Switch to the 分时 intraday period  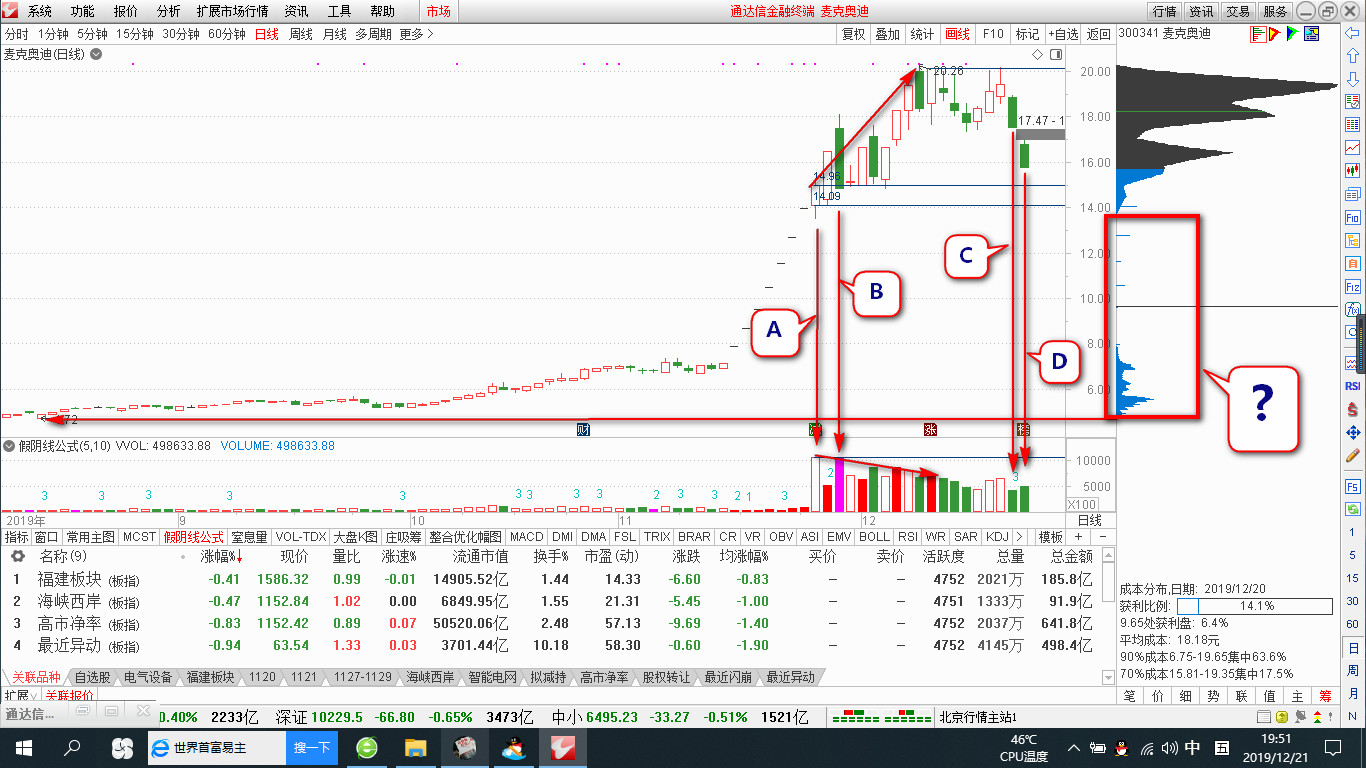click(x=16, y=34)
